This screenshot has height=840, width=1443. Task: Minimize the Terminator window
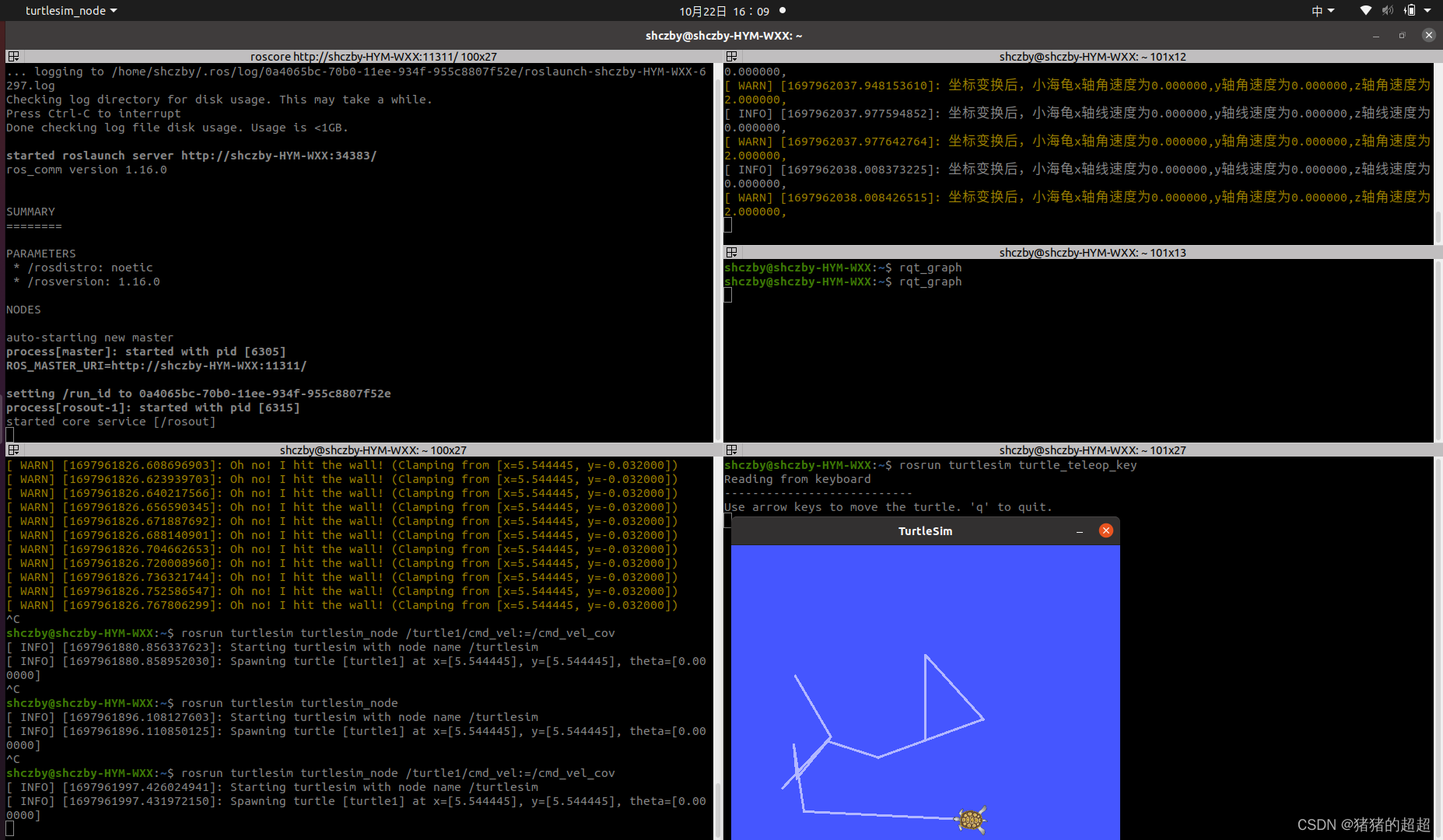pos(1376,36)
